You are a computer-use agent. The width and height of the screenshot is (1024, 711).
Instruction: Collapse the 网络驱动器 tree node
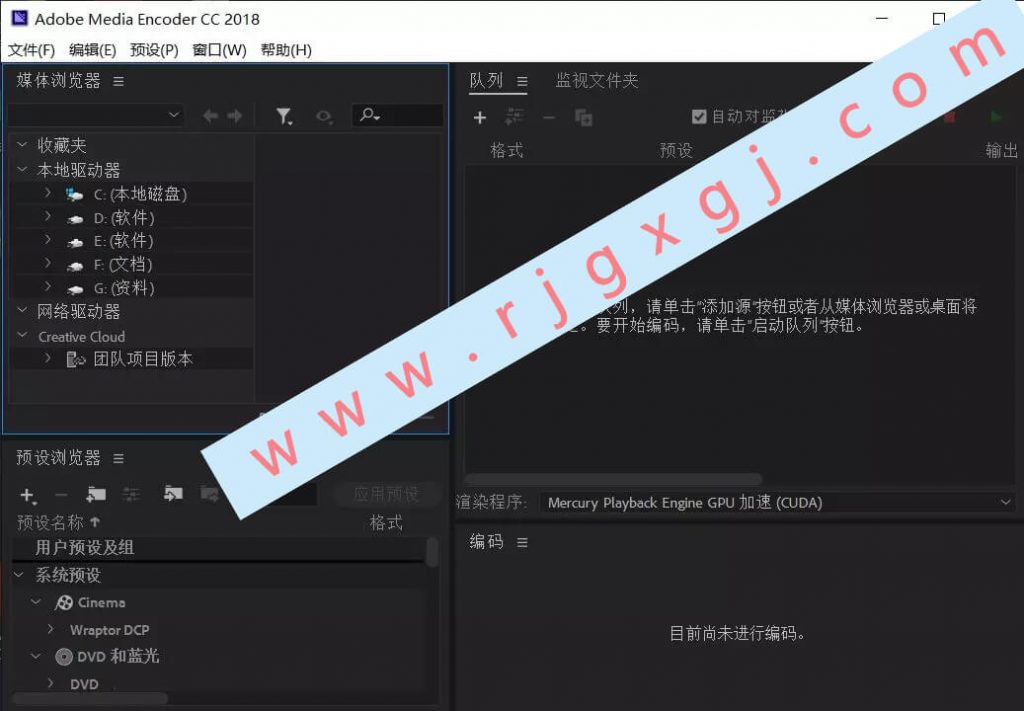tap(22, 311)
